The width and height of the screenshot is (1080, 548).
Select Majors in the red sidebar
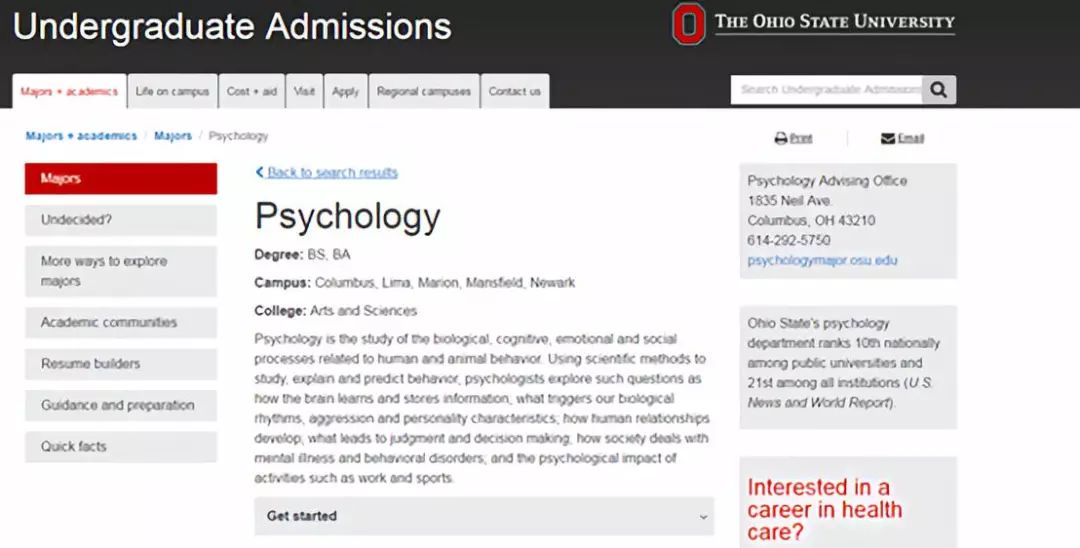121,179
